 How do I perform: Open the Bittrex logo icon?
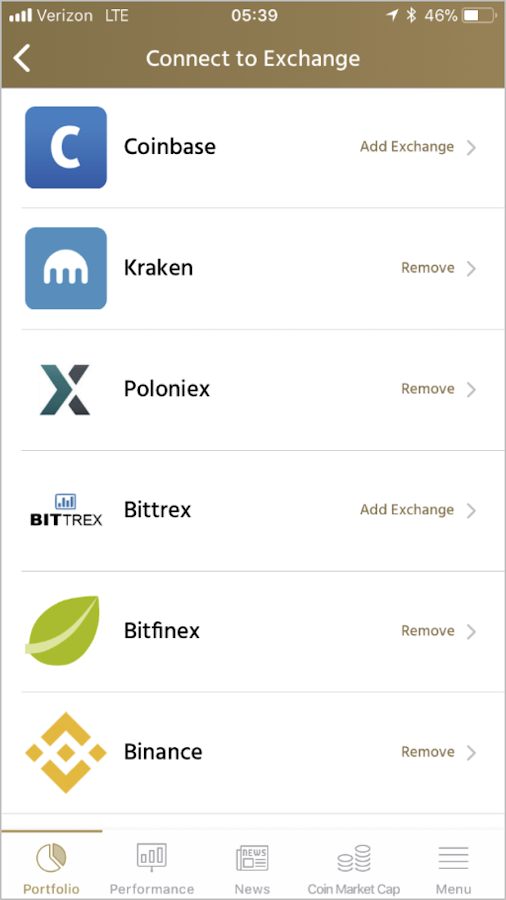pyautogui.click(x=66, y=510)
